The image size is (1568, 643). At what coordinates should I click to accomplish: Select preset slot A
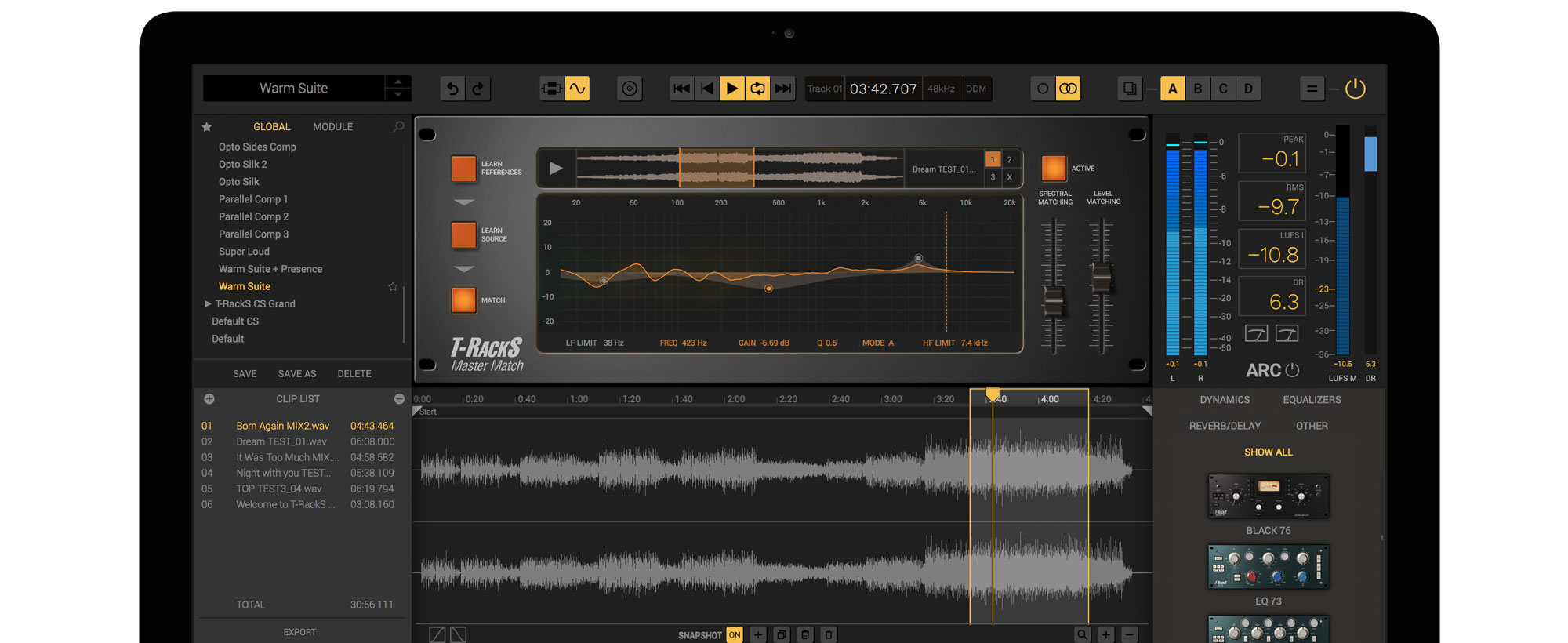[x=1173, y=89]
